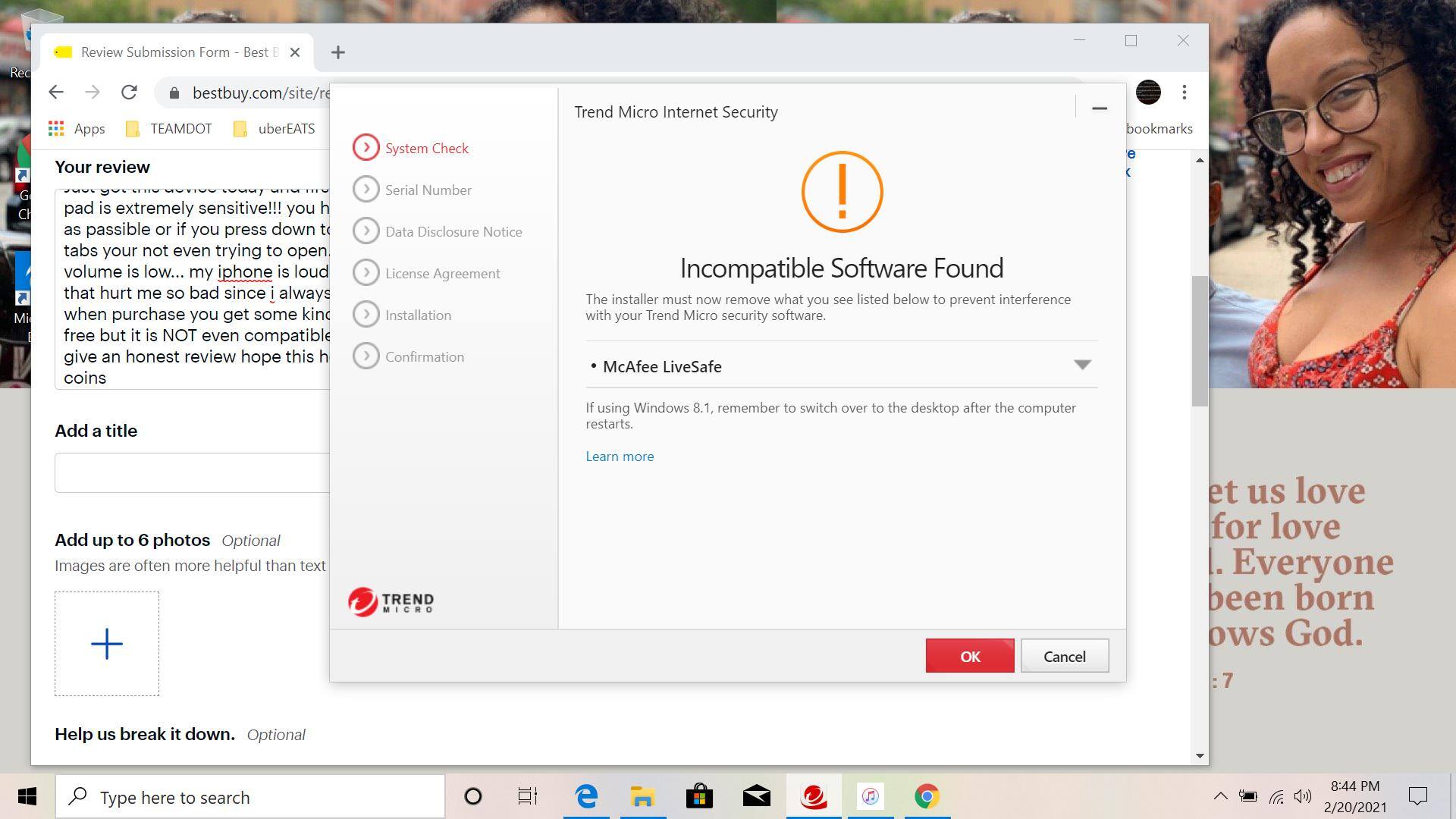The height and width of the screenshot is (819, 1456).
Task: Open Task View in taskbar
Action: pos(527,797)
